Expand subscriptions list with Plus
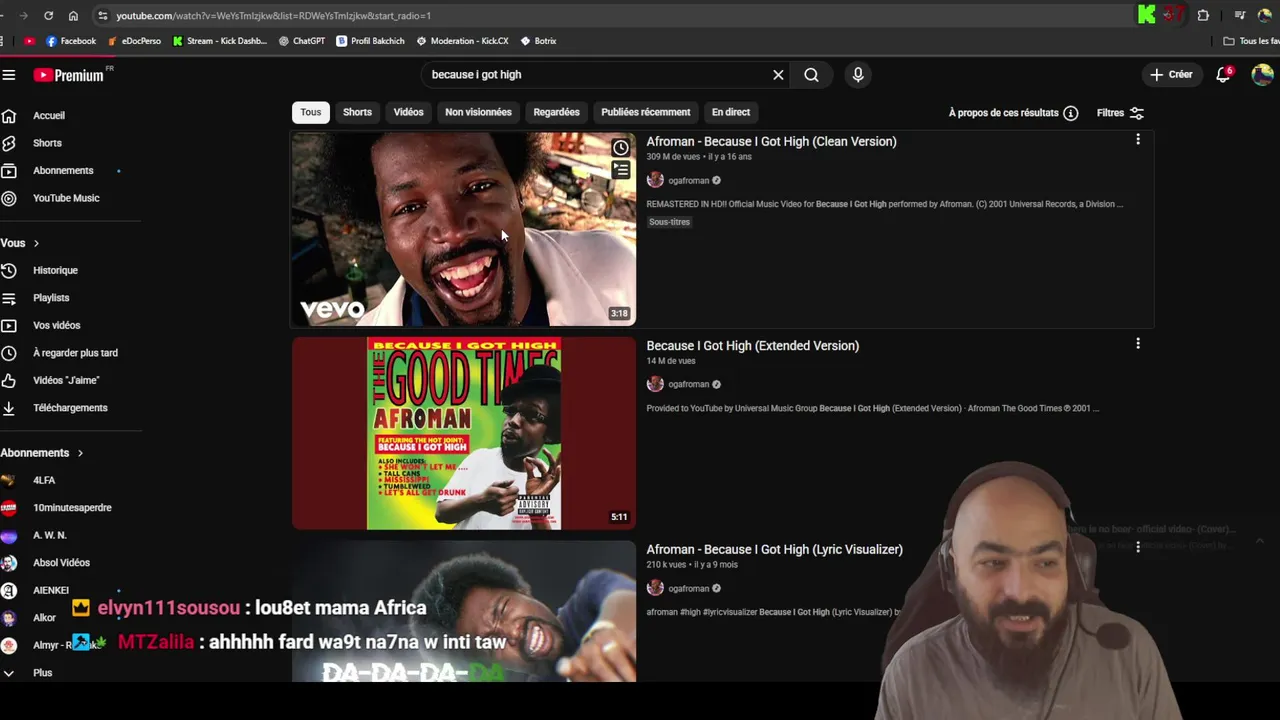Screen dimensions: 1280x720 pos(42,673)
